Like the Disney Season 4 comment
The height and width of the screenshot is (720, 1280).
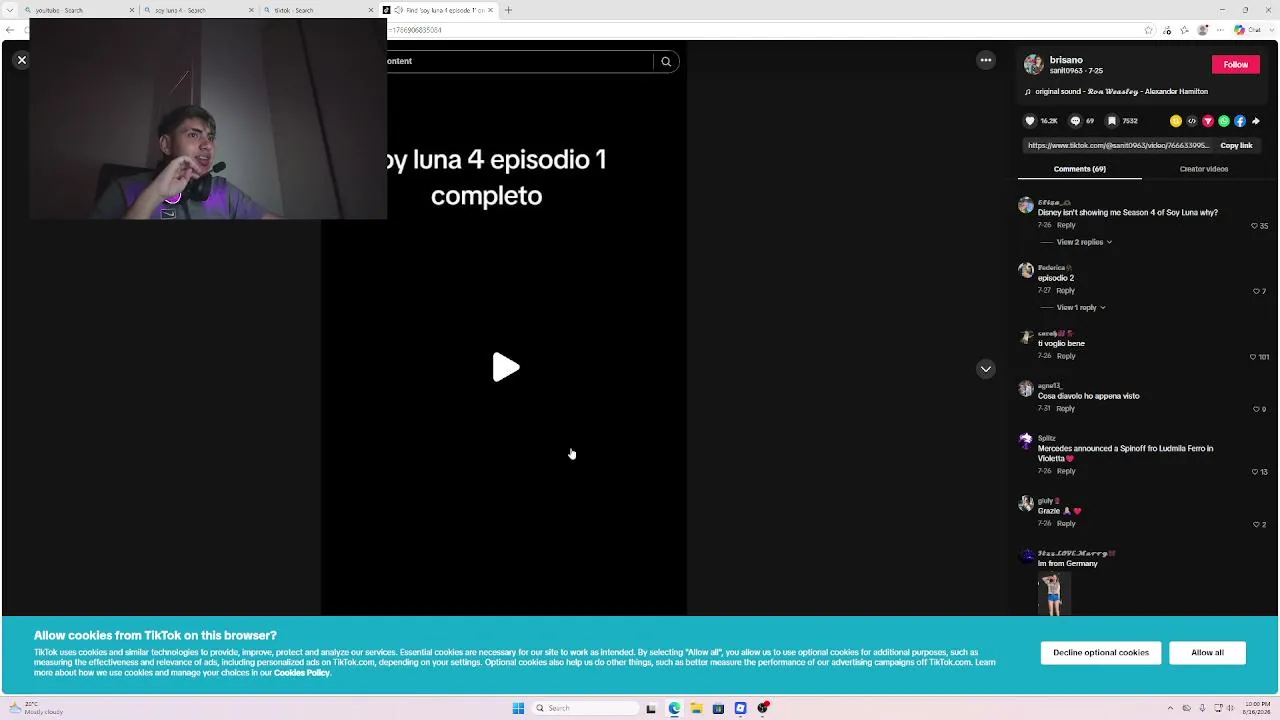(1255, 226)
